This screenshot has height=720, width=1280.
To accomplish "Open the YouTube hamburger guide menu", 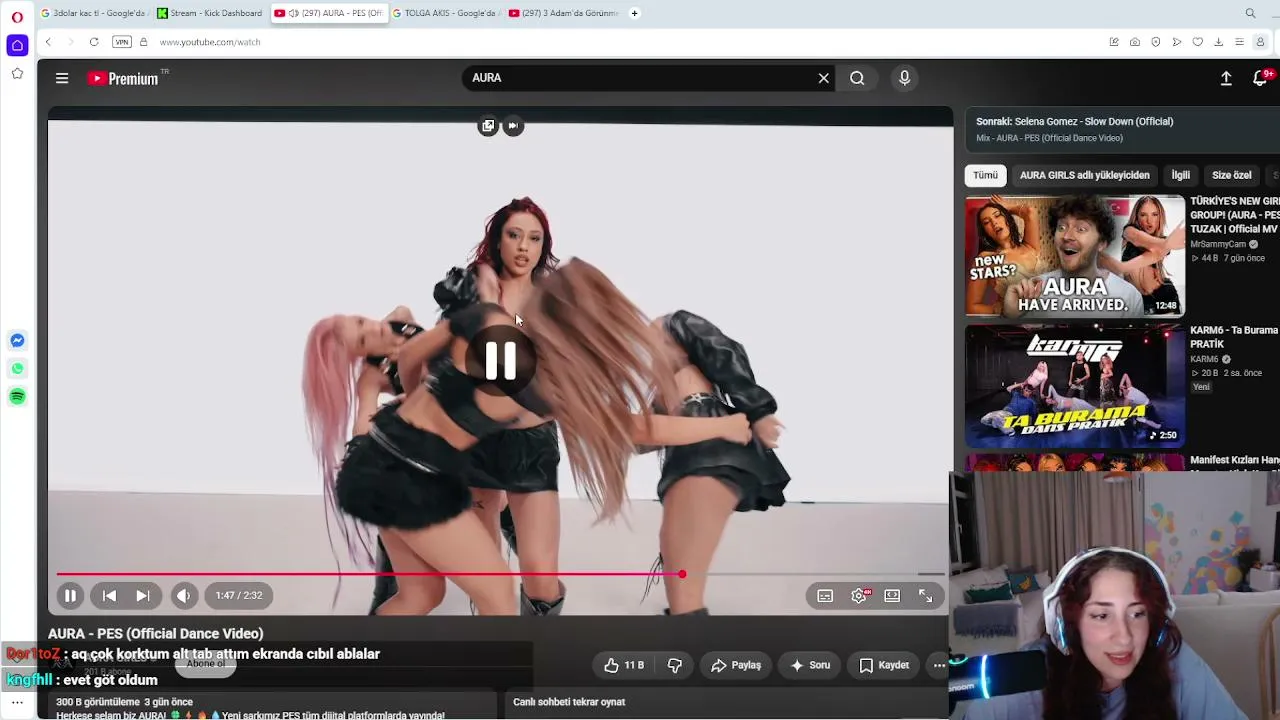I will [62, 78].
